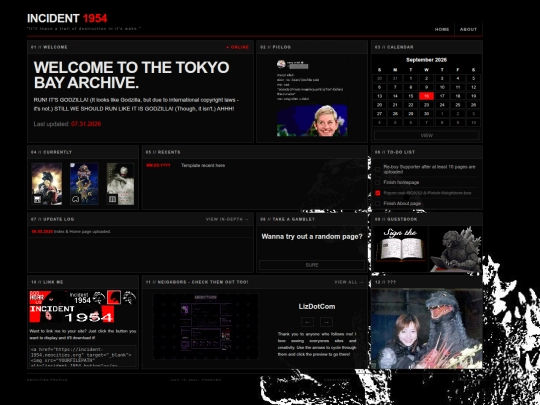Click the LizDotCom neighbor name
Image resolution: width=540 pixels, height=405 pixels.
(317, 307)
